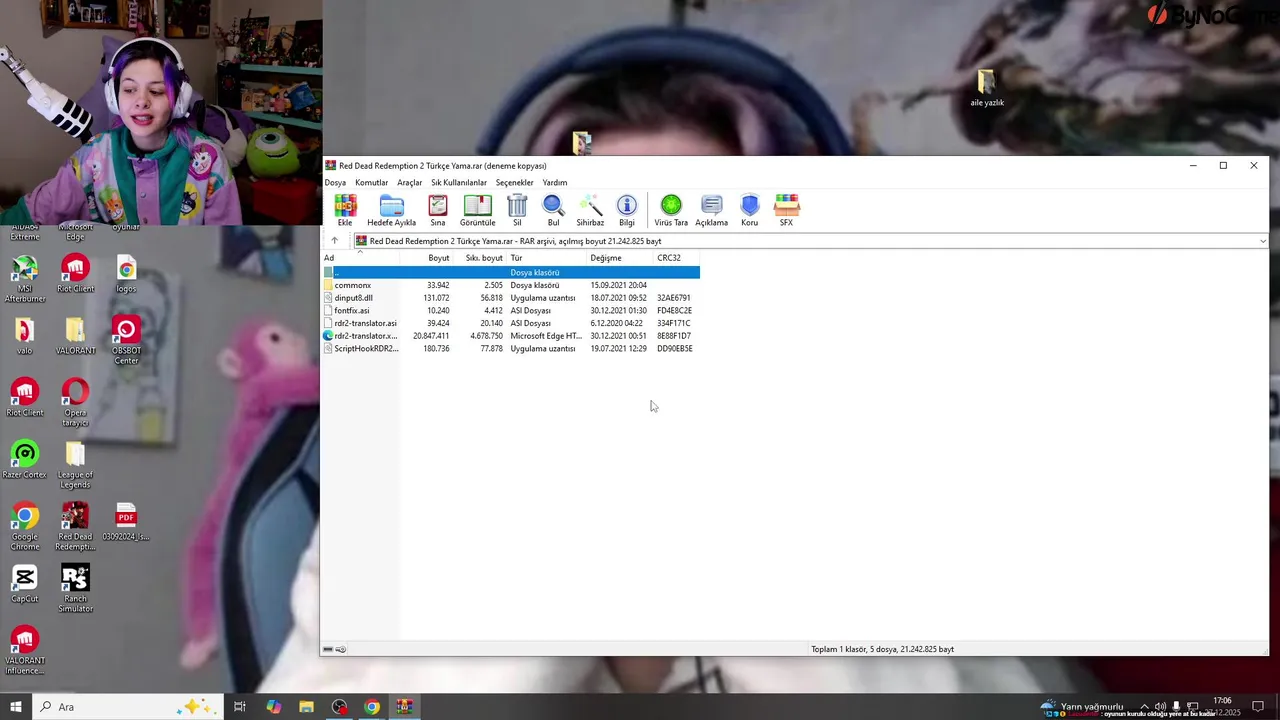Select the rdr2-translator.x... Edge HTML file

(511, 336)
